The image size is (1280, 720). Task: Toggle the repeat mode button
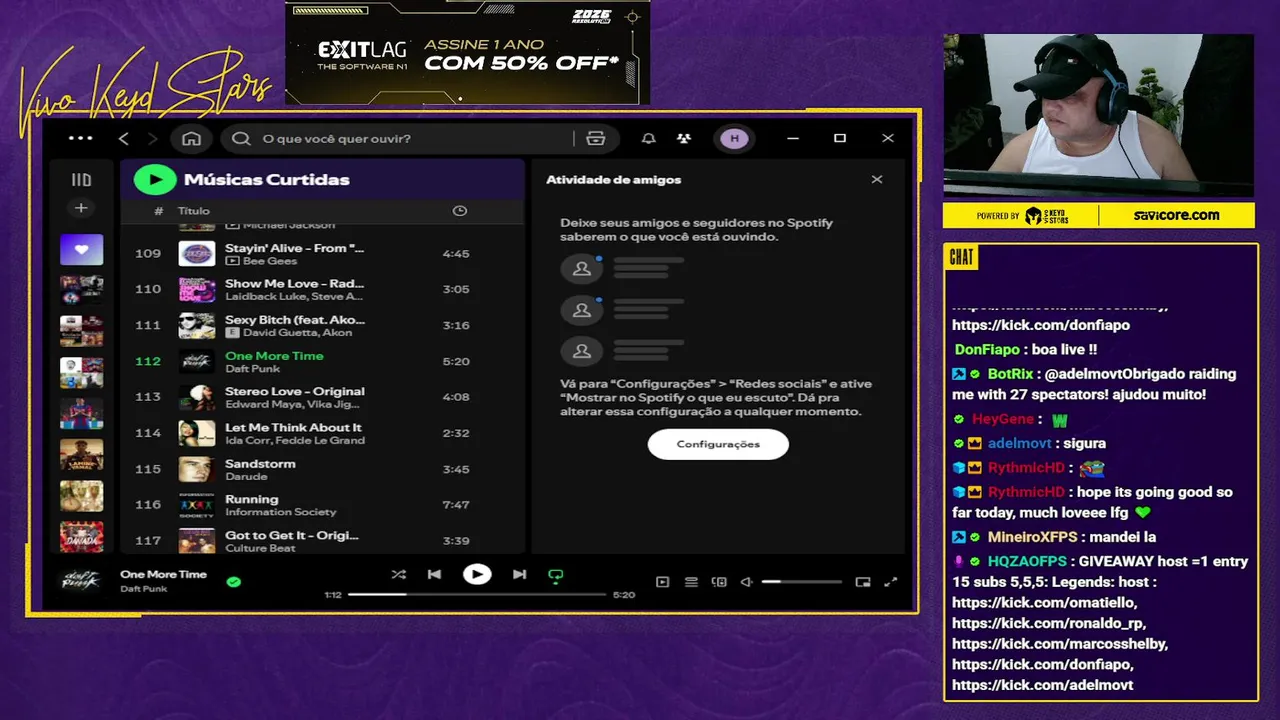(x=556, y=576)
